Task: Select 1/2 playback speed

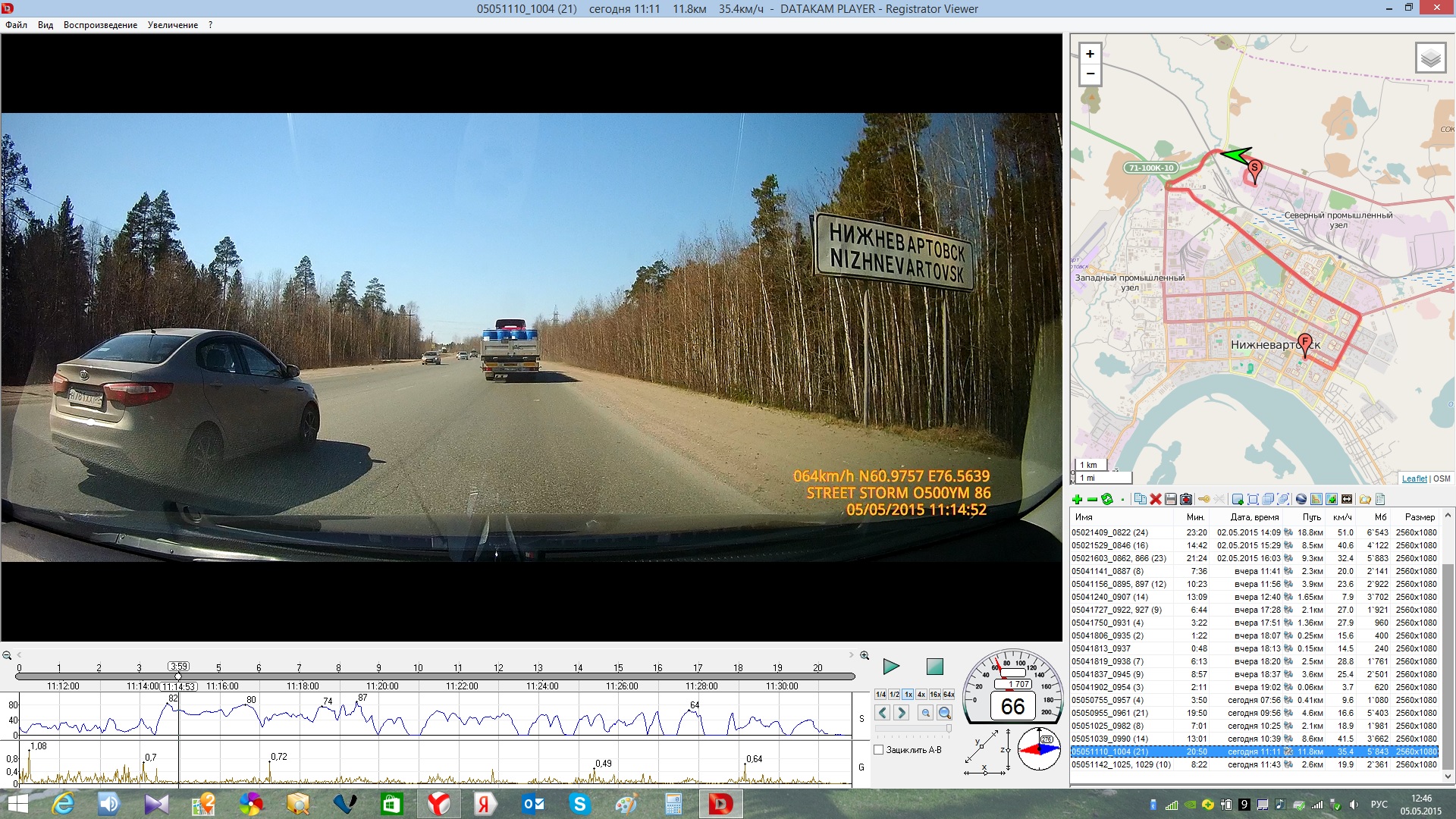Action: click(894, 695)
